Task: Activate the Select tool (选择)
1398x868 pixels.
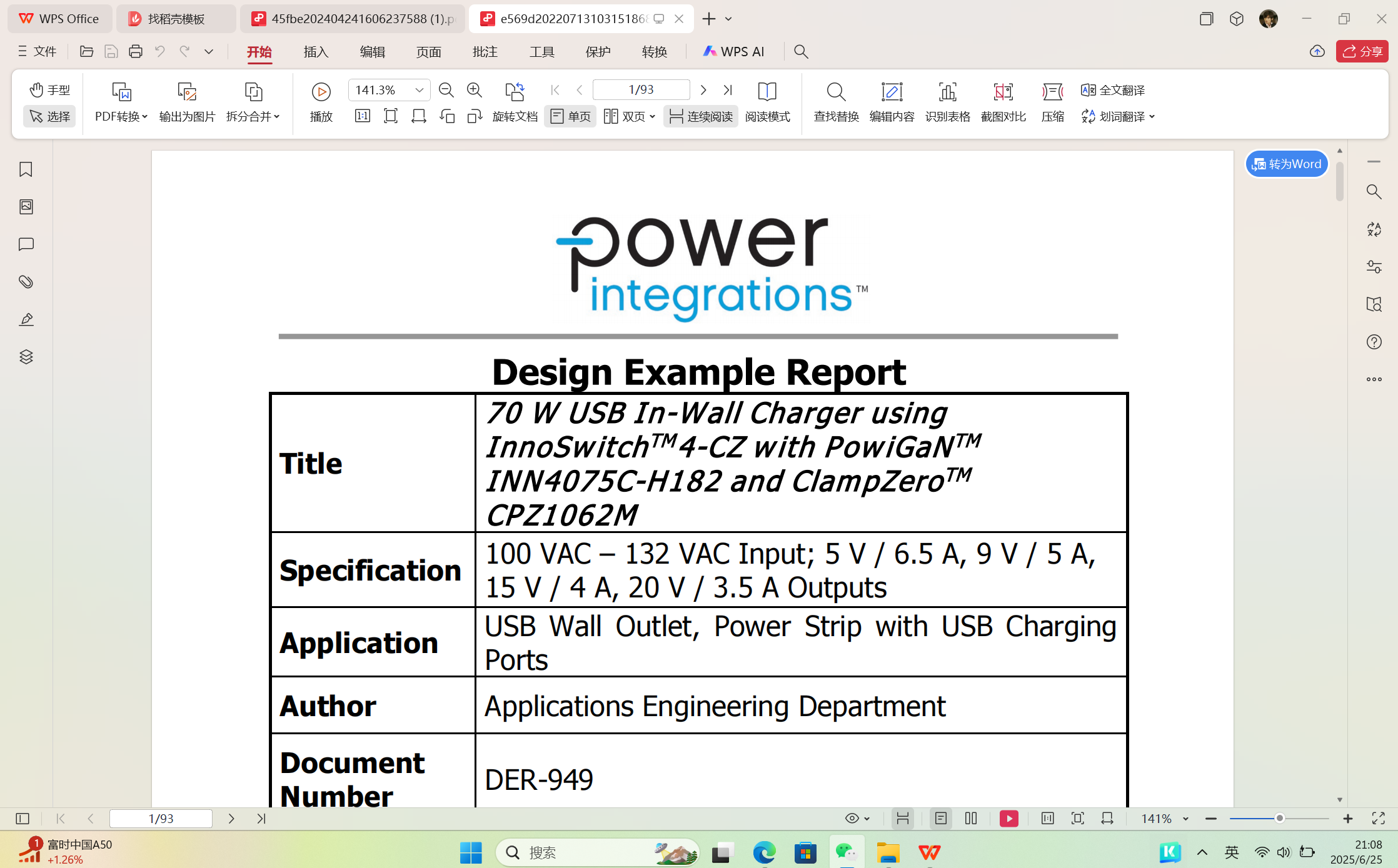Action: 50,116
